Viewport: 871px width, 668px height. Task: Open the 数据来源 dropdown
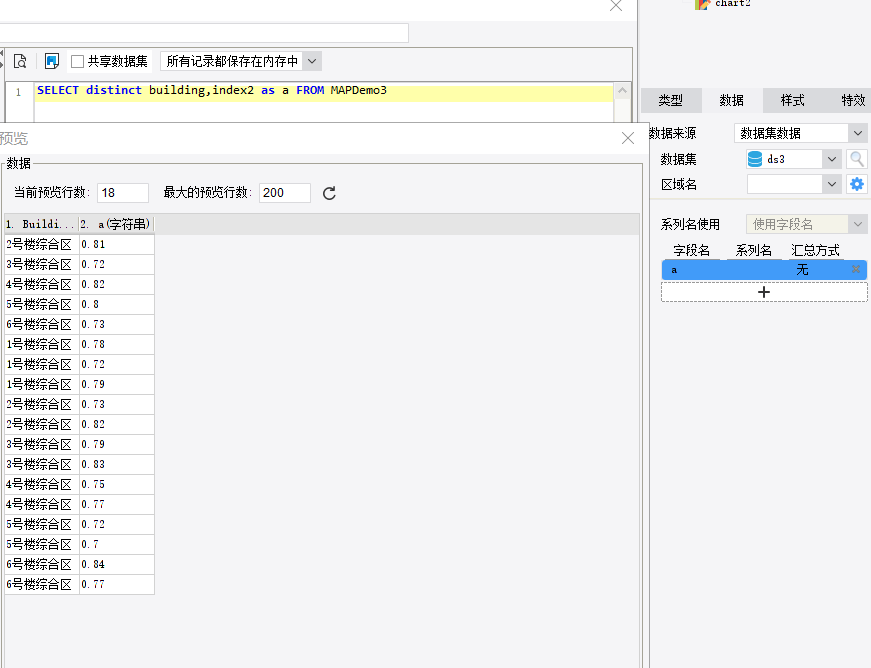coord(800,133)
